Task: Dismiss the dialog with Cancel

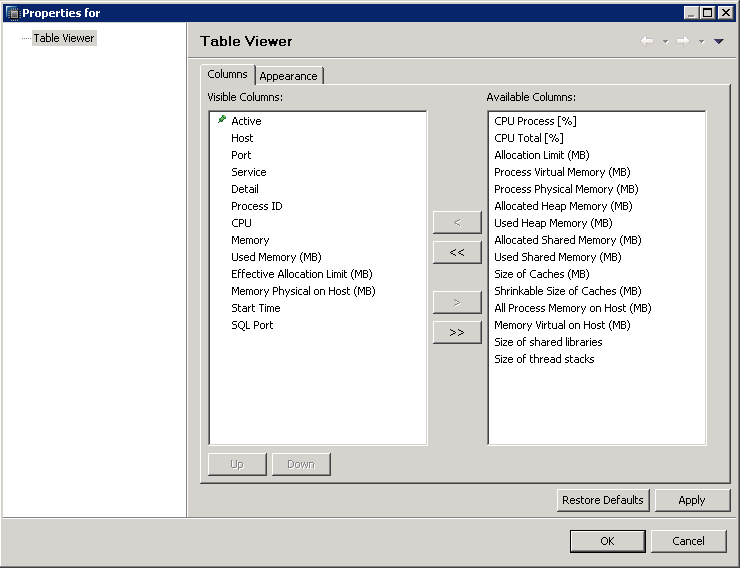Action: (688, 541)
